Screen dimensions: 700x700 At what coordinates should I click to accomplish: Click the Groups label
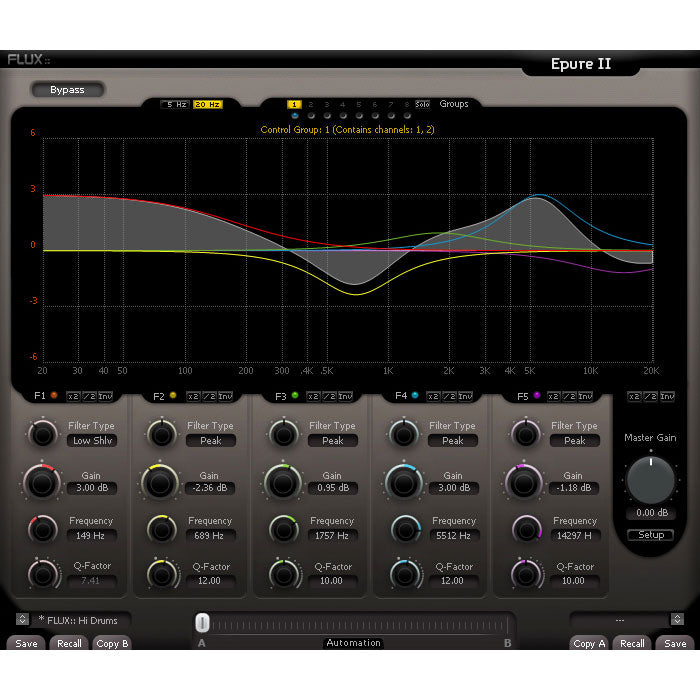(454, 104)
